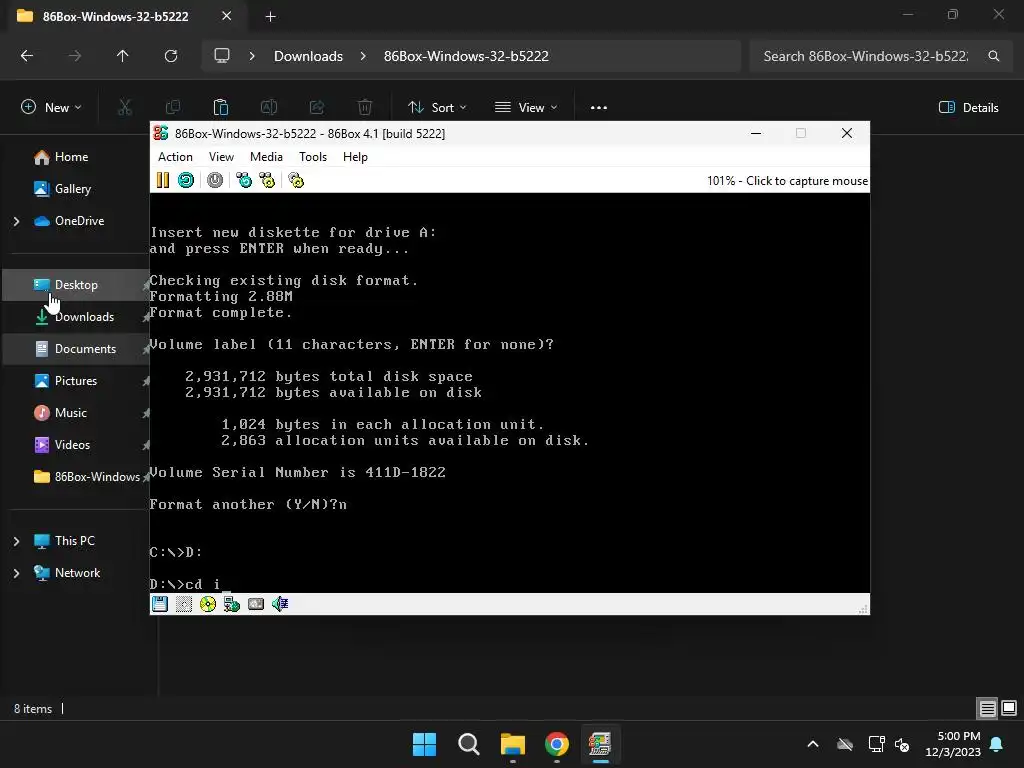Click the network status icon in 86Box
1024x768 pixels.
coord(232,604)
